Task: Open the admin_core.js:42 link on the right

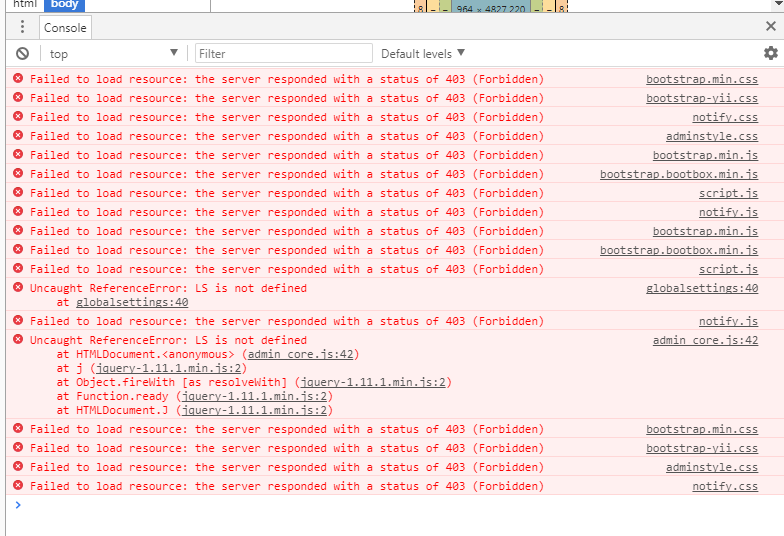Action: click(704, 340)
